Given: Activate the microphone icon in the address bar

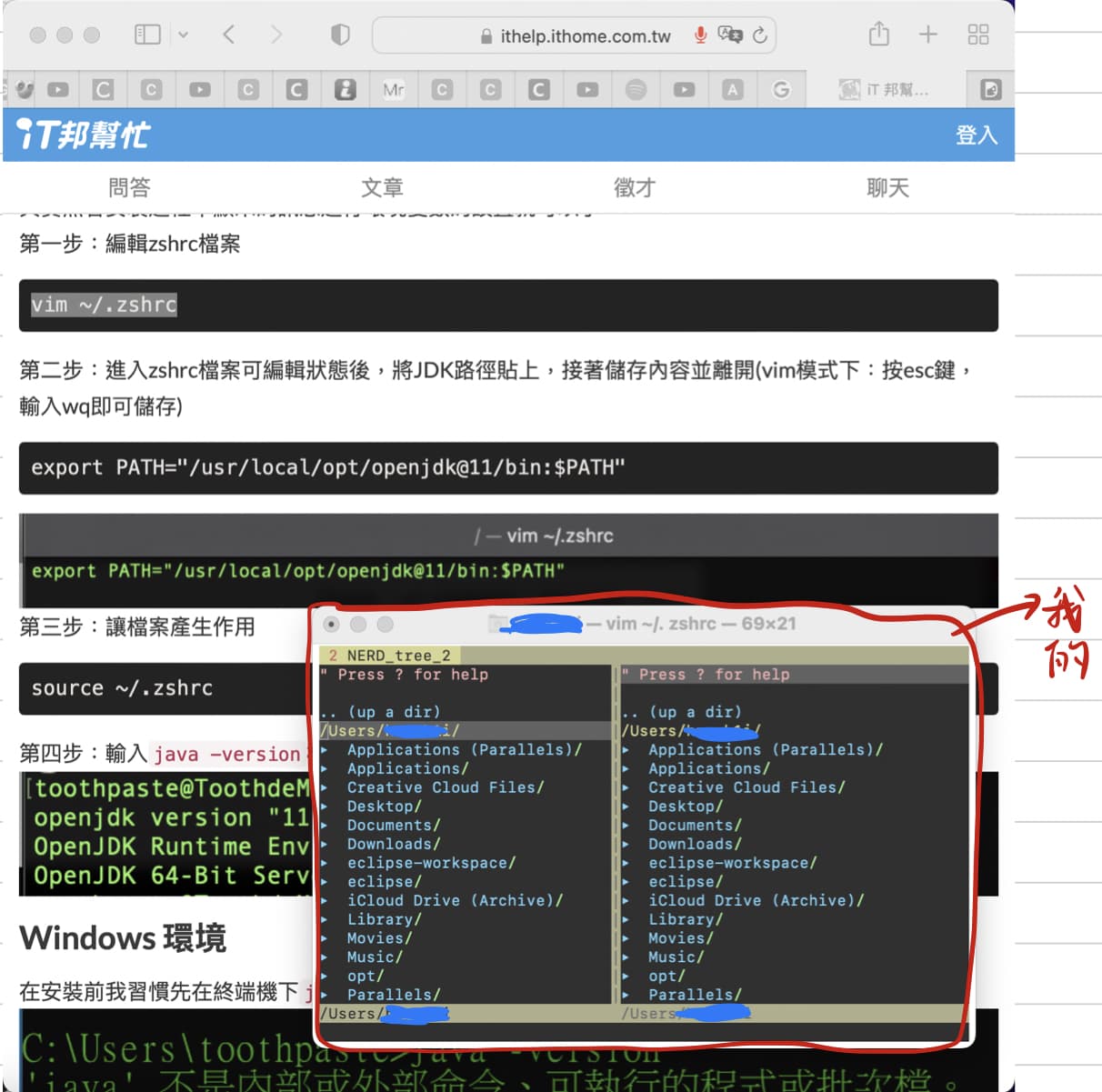Looking at the screenshot, I should tap(701, 36).
